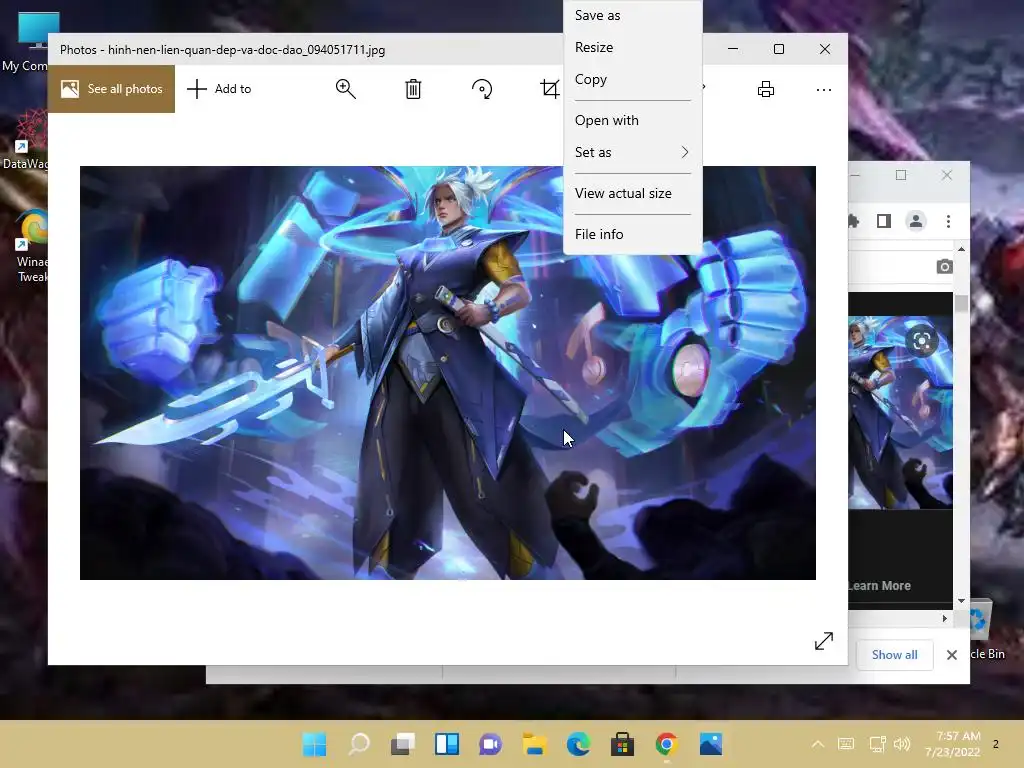
Task: Open File Explorer from taskbar
Action: (534, 744)
